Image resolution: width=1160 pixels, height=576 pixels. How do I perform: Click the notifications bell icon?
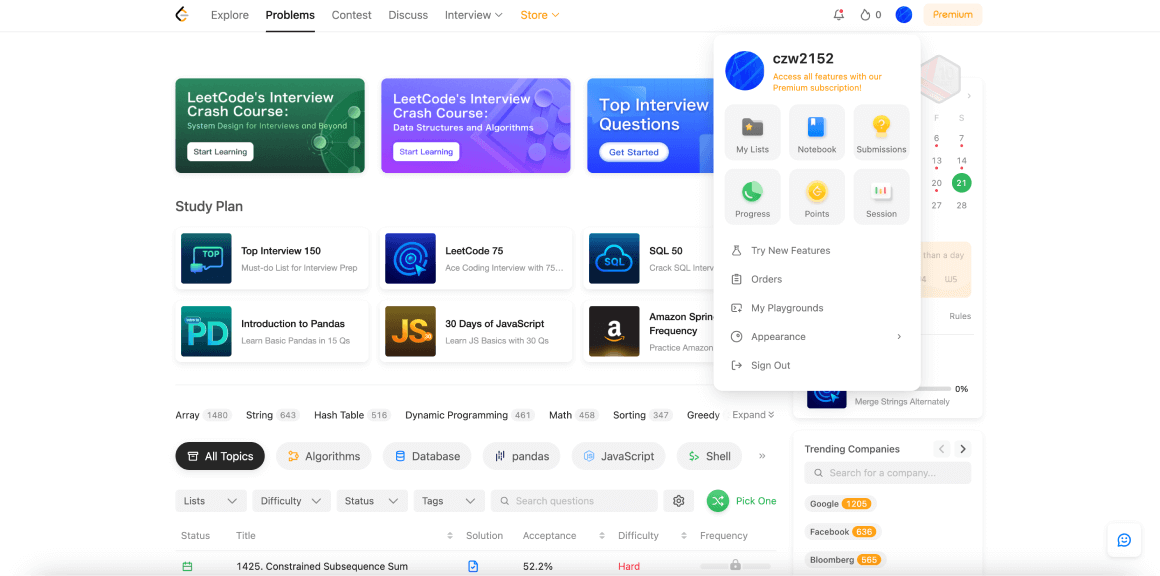pos(838,15)
